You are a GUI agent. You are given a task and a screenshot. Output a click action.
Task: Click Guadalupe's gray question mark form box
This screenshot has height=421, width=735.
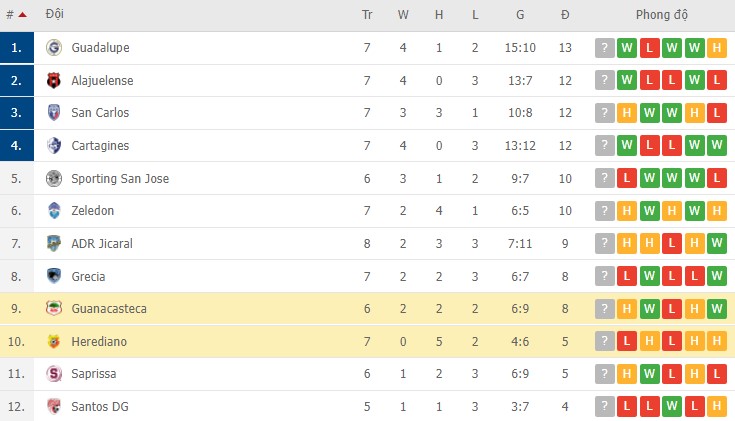point(604,48)
